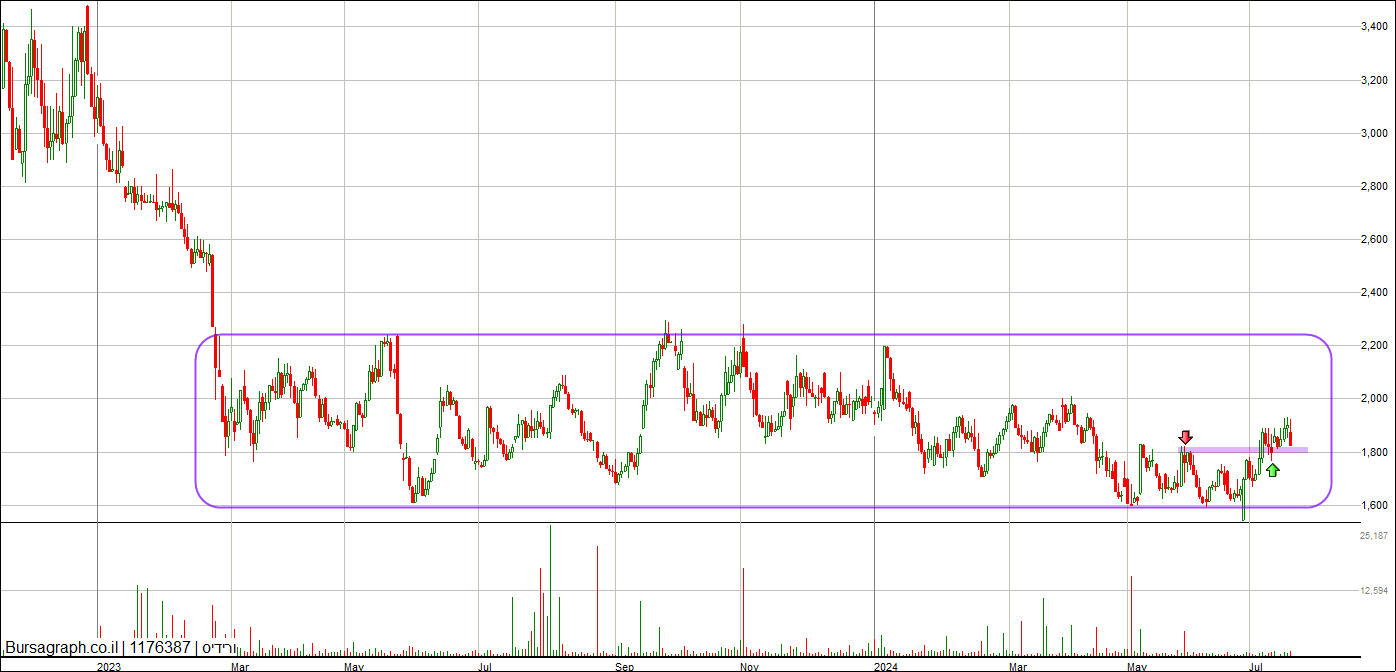Click the 2023 year label on time axis
The image size is (1396, 672).
pyautogui.click(x=109, y=665)
